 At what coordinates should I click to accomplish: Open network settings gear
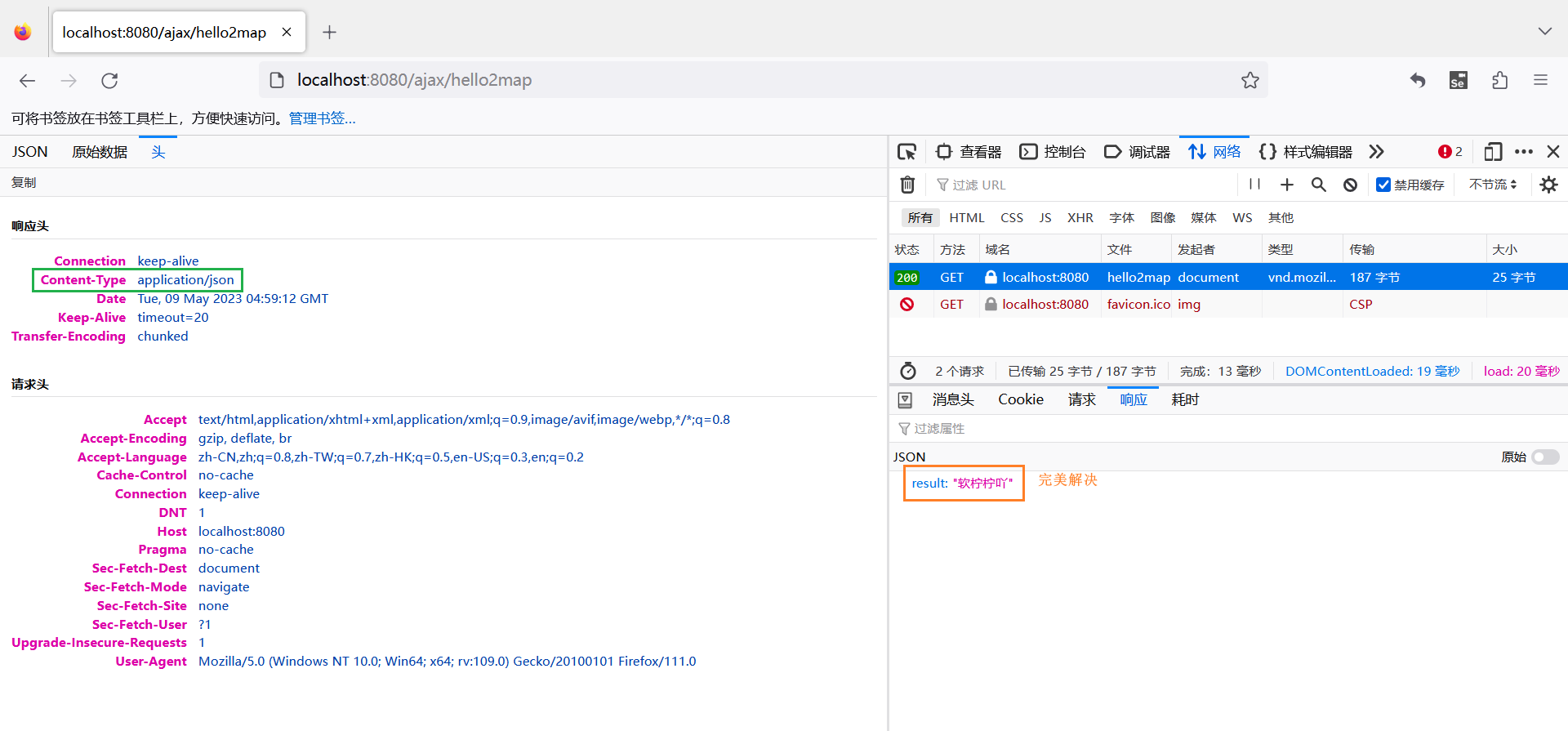coord(1548,185)
